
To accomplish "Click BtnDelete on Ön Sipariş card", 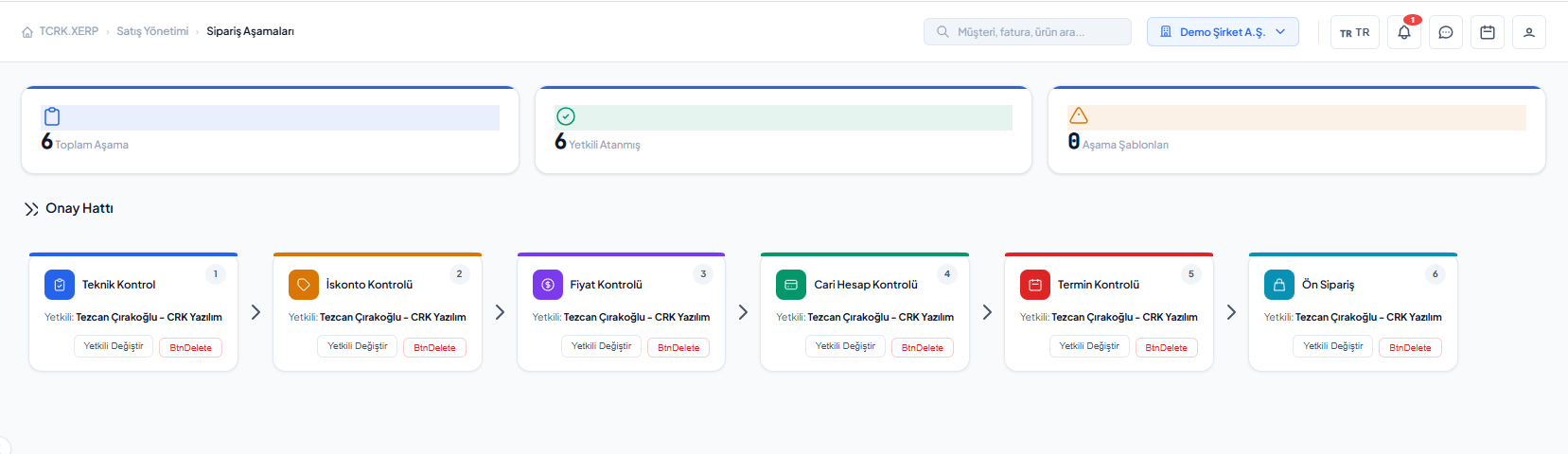I will click(1410, 348).
